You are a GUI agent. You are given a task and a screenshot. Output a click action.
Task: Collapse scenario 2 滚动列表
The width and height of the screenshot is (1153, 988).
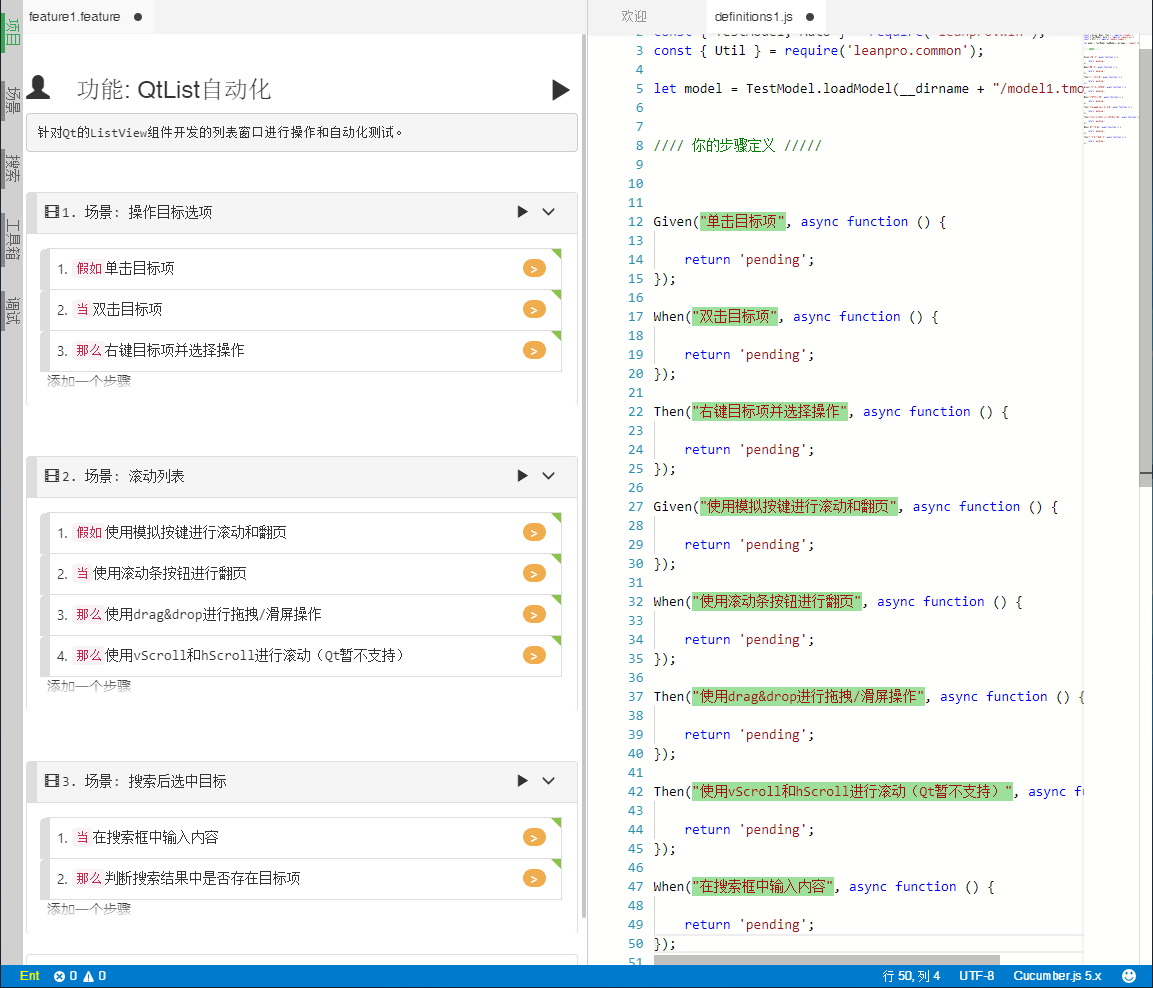[549, 476]
